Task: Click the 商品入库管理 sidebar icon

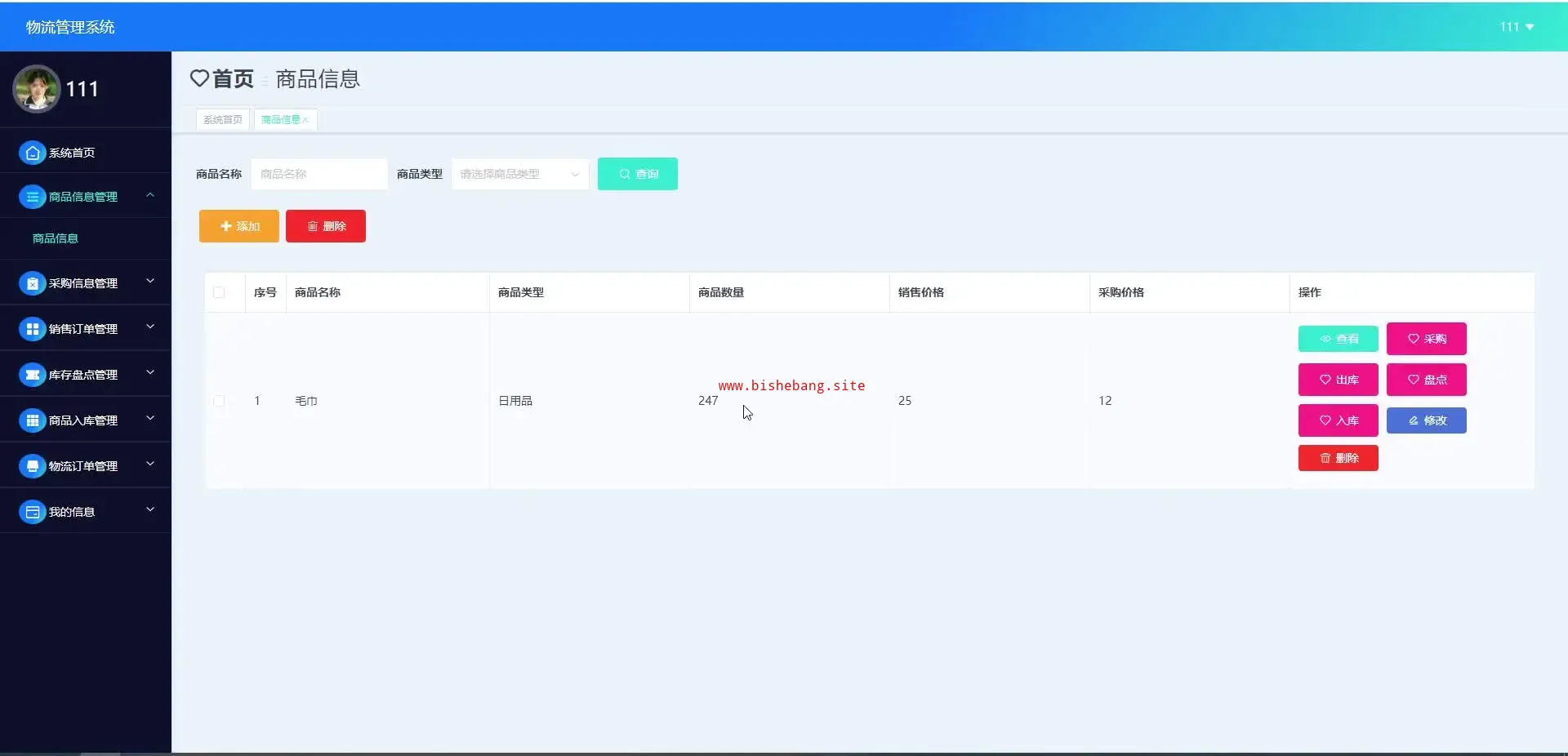Action: click(x=32, y=420)
